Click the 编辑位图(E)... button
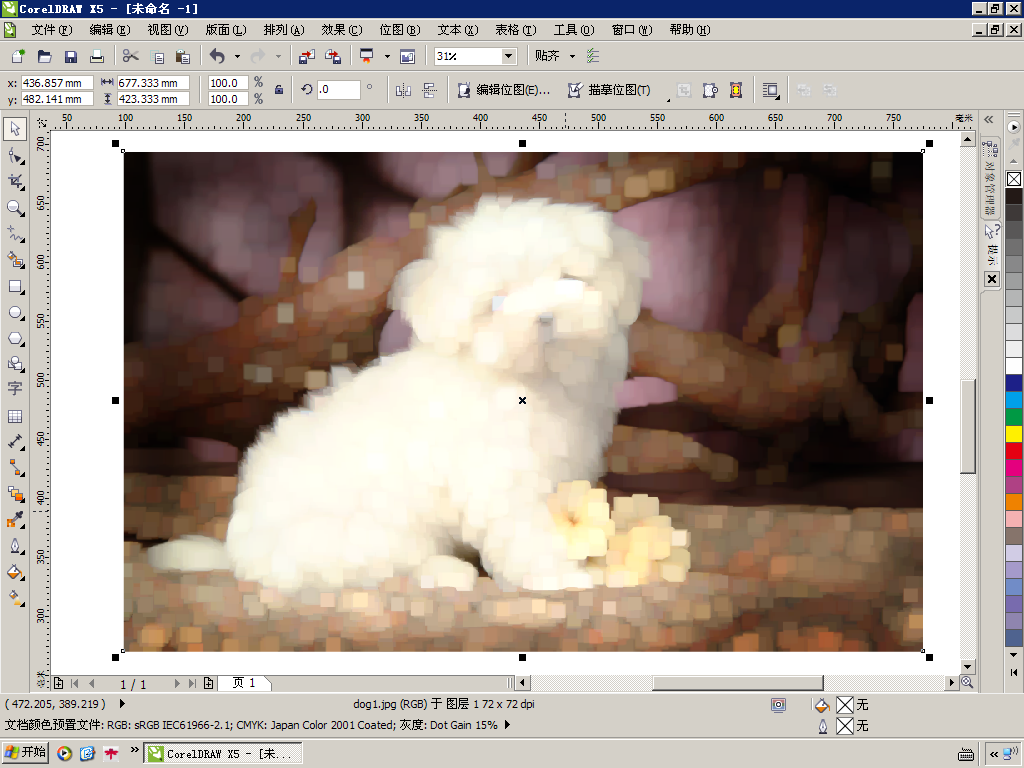The height and width of the screenshot is (768, 1024). [x=504, y=90]
